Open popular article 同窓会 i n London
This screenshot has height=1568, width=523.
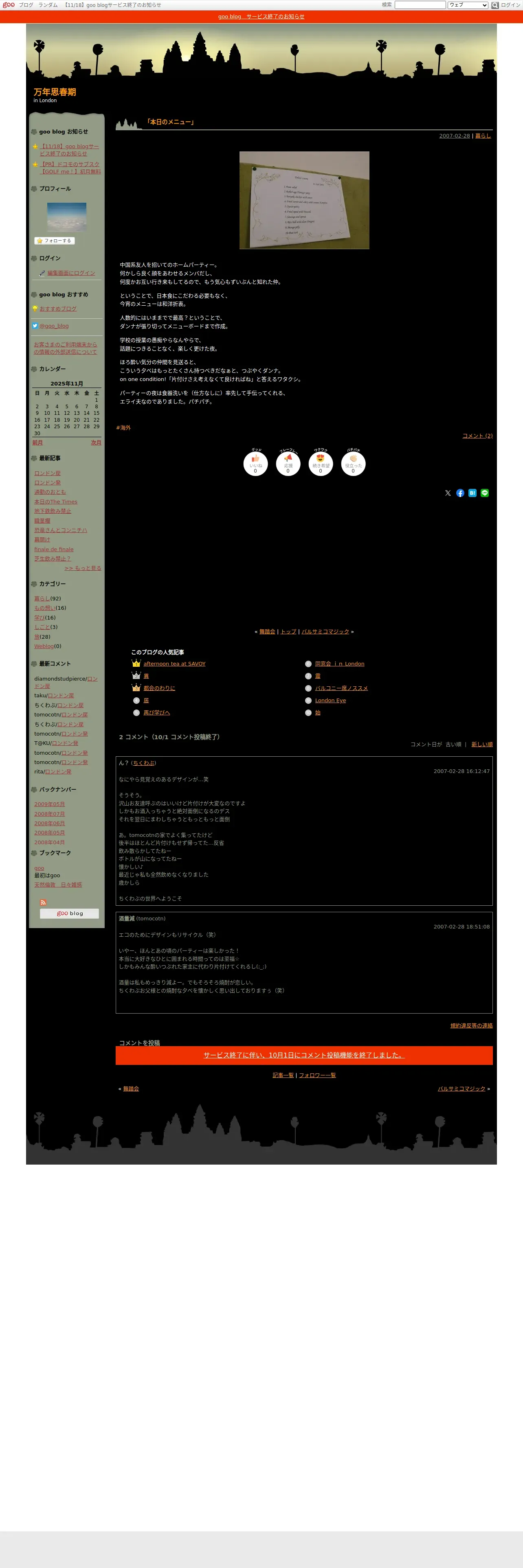[x=340, y=664]
